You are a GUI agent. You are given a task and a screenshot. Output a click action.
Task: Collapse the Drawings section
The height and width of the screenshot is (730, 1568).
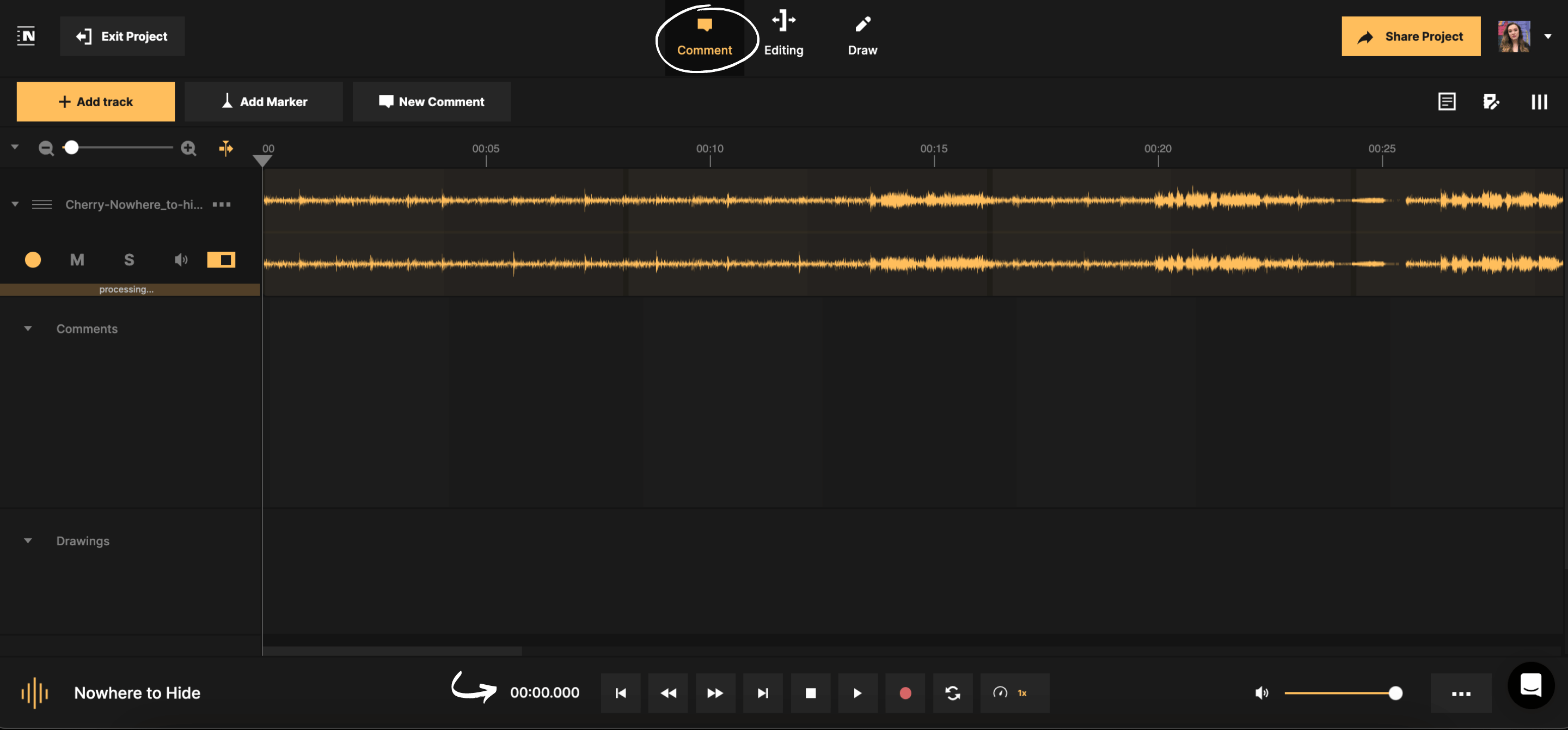pyautogui.click(x=27, y=540)
